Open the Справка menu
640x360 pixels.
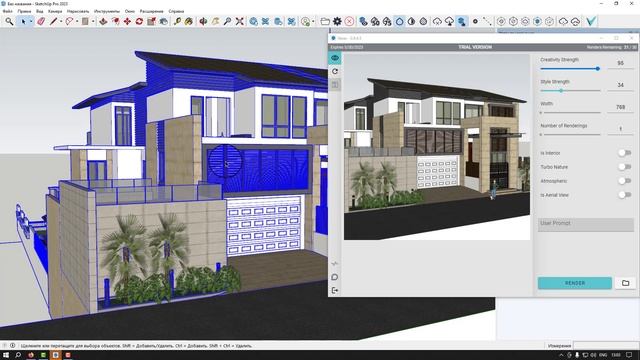(176, 11)
